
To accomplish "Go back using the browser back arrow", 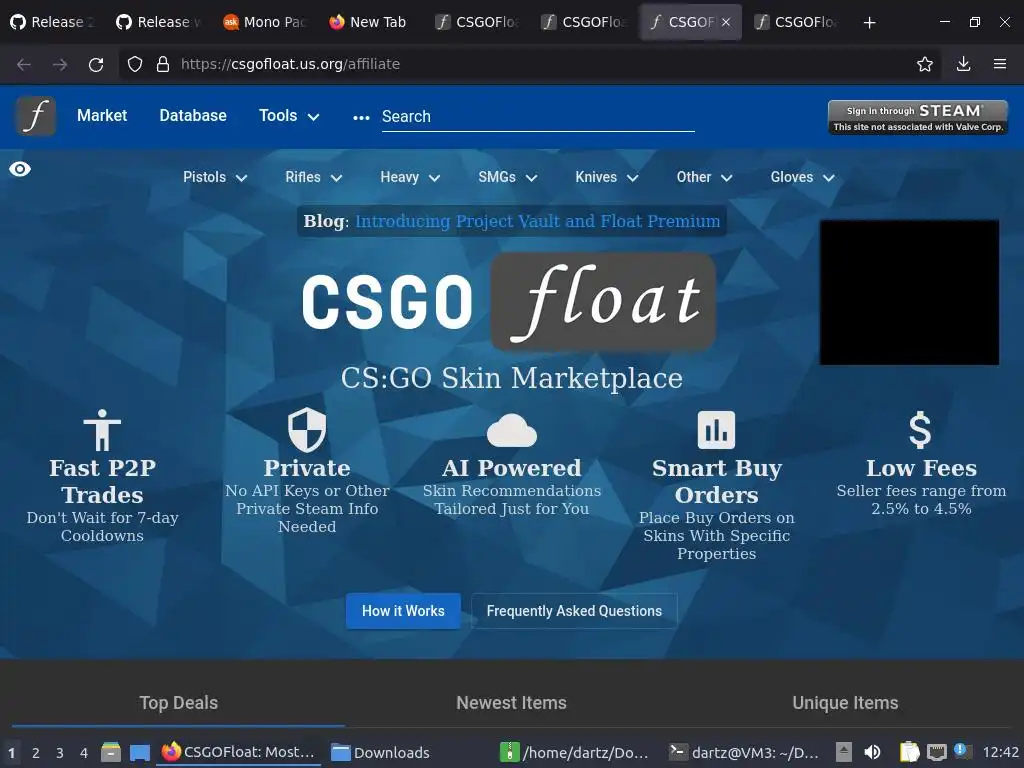I will [x=24, y=64].
